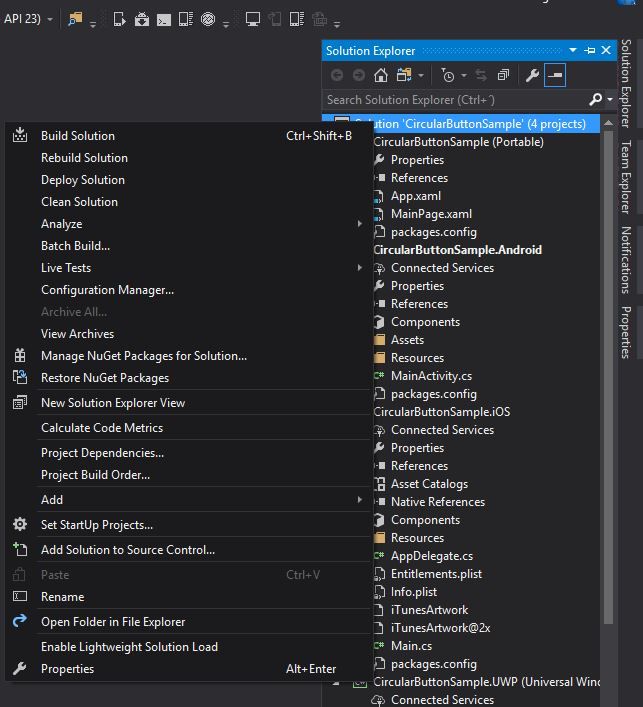
Task: Open Android adb command prompt icon
Action: [x=164, y=20]
